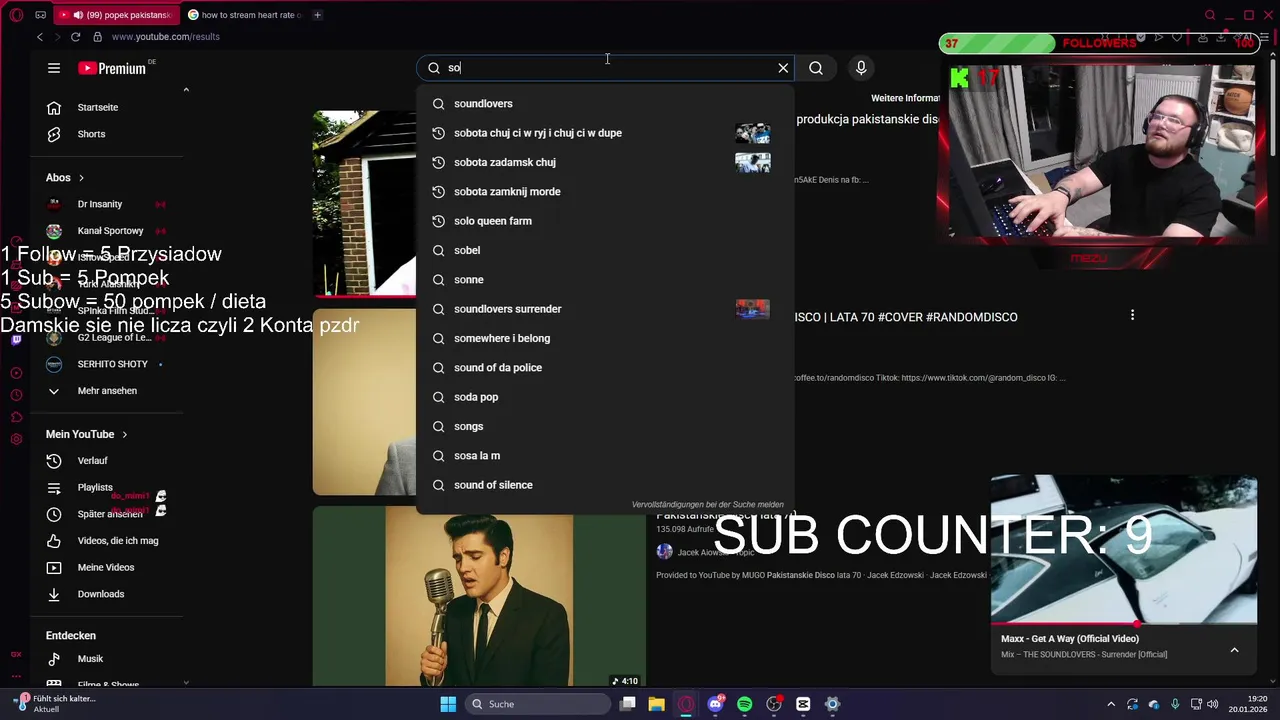Pick 'somewhere i belong' suggestion
Screen dimensions: 1280x720
point(605,338)
